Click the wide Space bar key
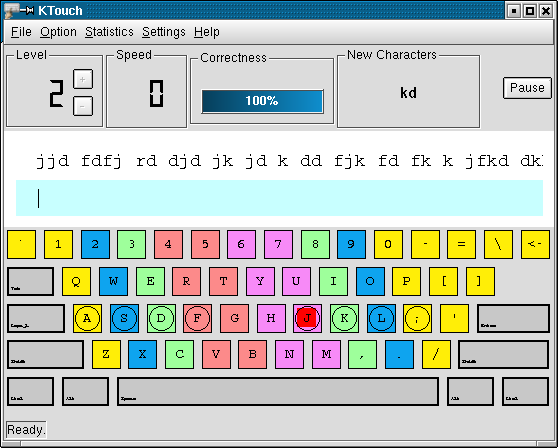 (x=278, y=391)
